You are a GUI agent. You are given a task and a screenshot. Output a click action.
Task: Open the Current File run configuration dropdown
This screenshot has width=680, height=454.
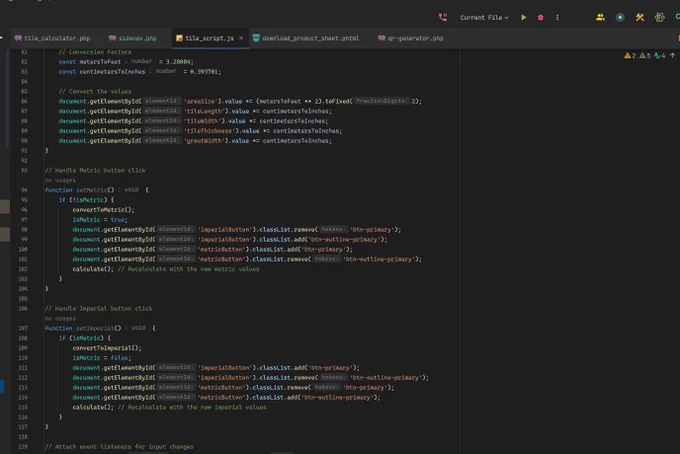coord(484,18)
